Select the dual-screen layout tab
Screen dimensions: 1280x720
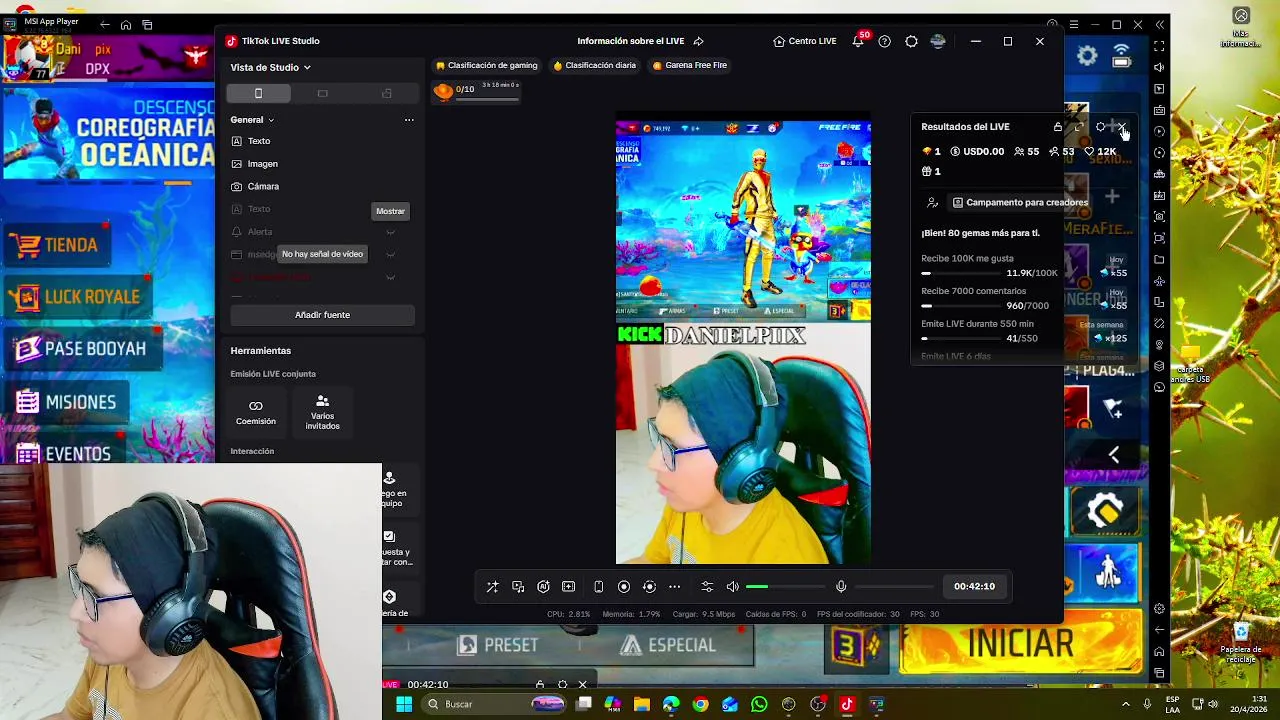[386, 93]
